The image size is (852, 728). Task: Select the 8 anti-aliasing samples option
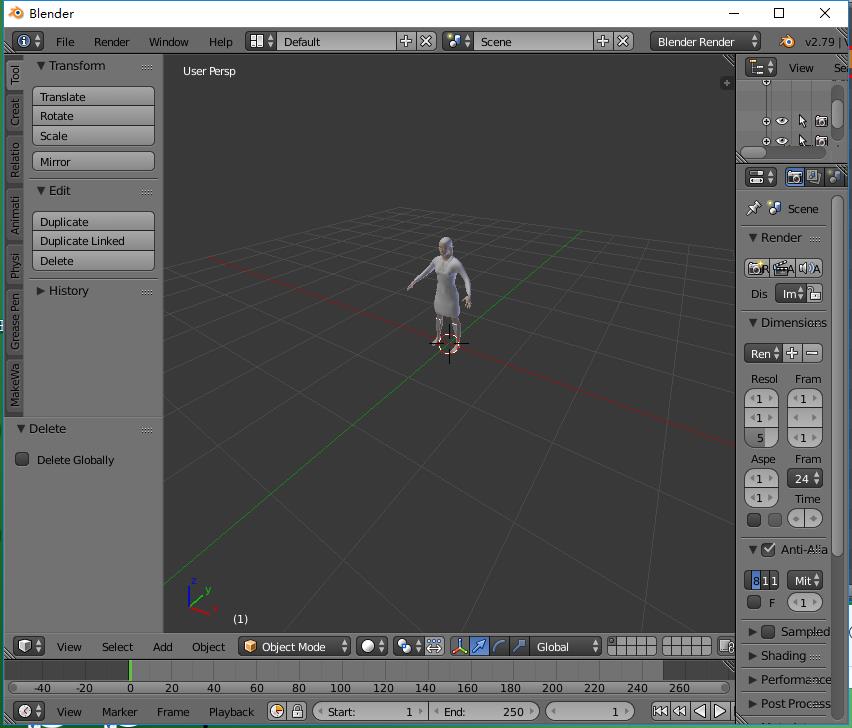coord(755,581)
